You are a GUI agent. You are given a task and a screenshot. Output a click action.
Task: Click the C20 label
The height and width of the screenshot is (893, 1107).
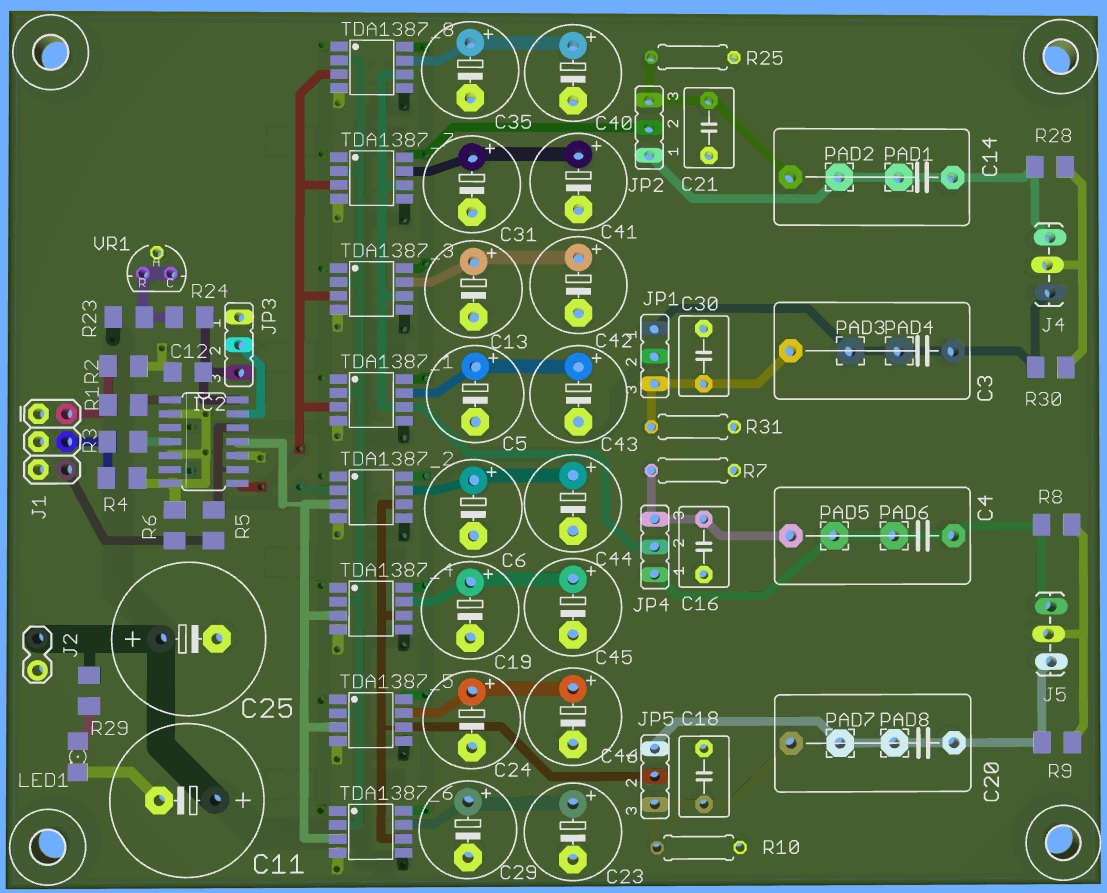pos(992,782)
